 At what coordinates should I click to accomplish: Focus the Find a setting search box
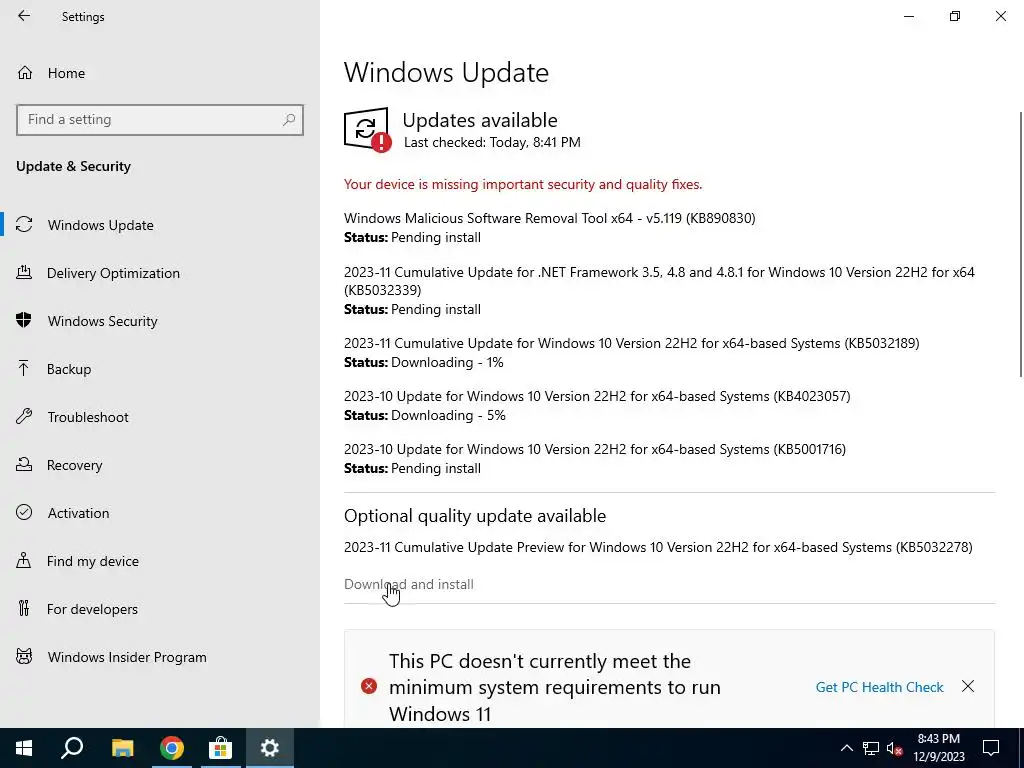[x=159, y=120]
